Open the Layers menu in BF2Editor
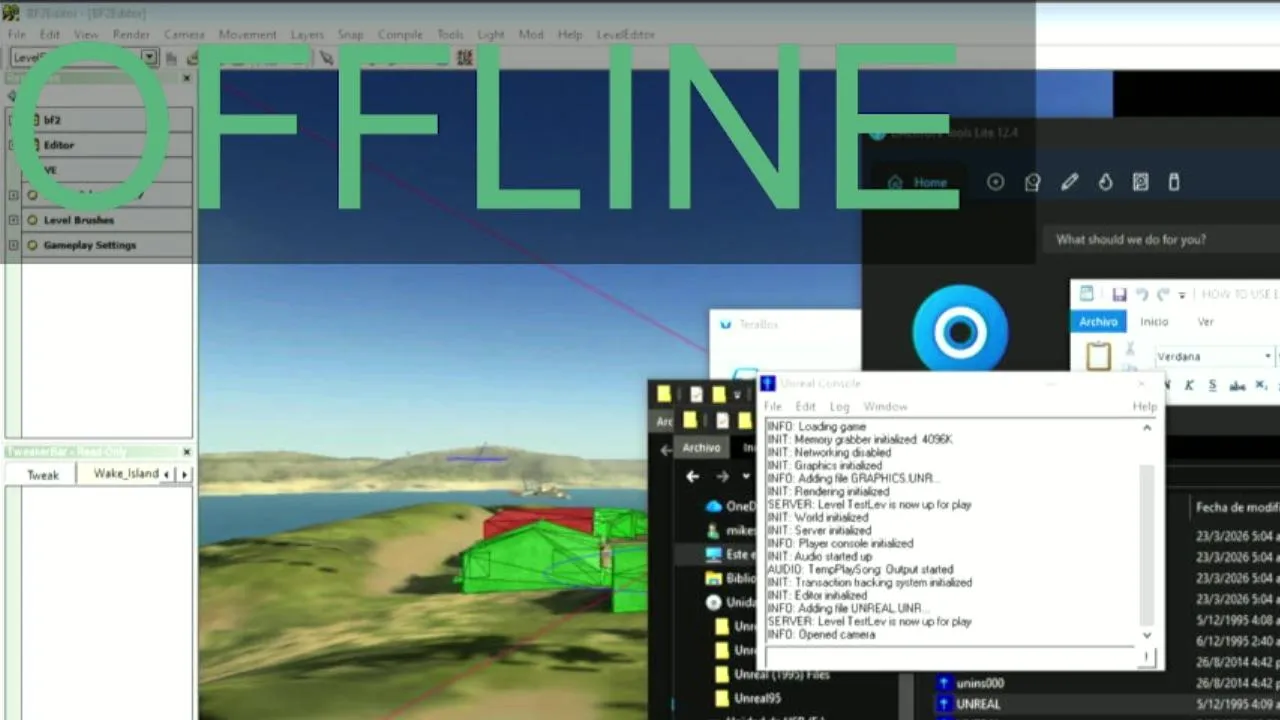 click(x=307, y=34)
